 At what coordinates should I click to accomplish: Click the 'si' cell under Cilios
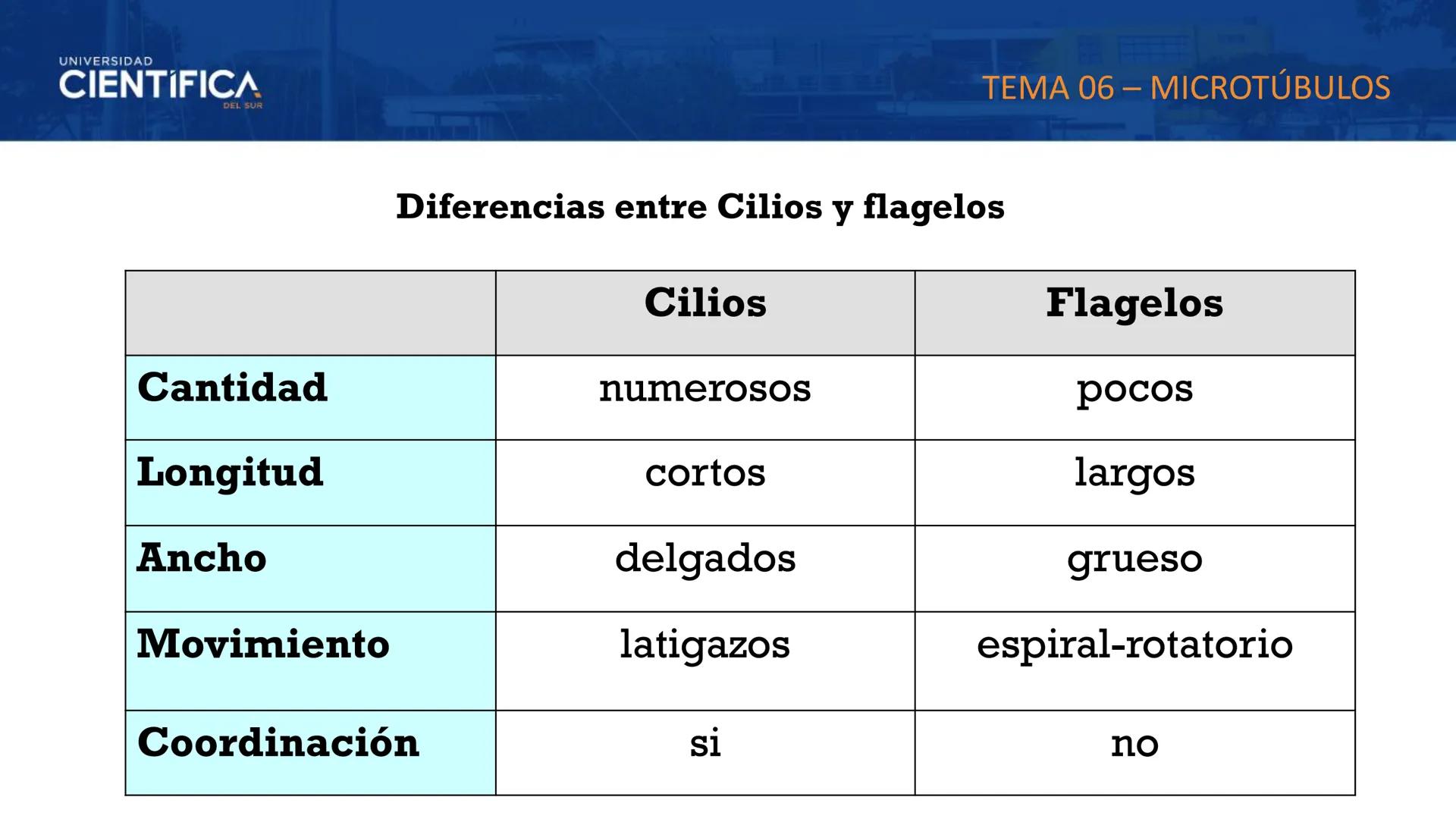click(705, 744)
